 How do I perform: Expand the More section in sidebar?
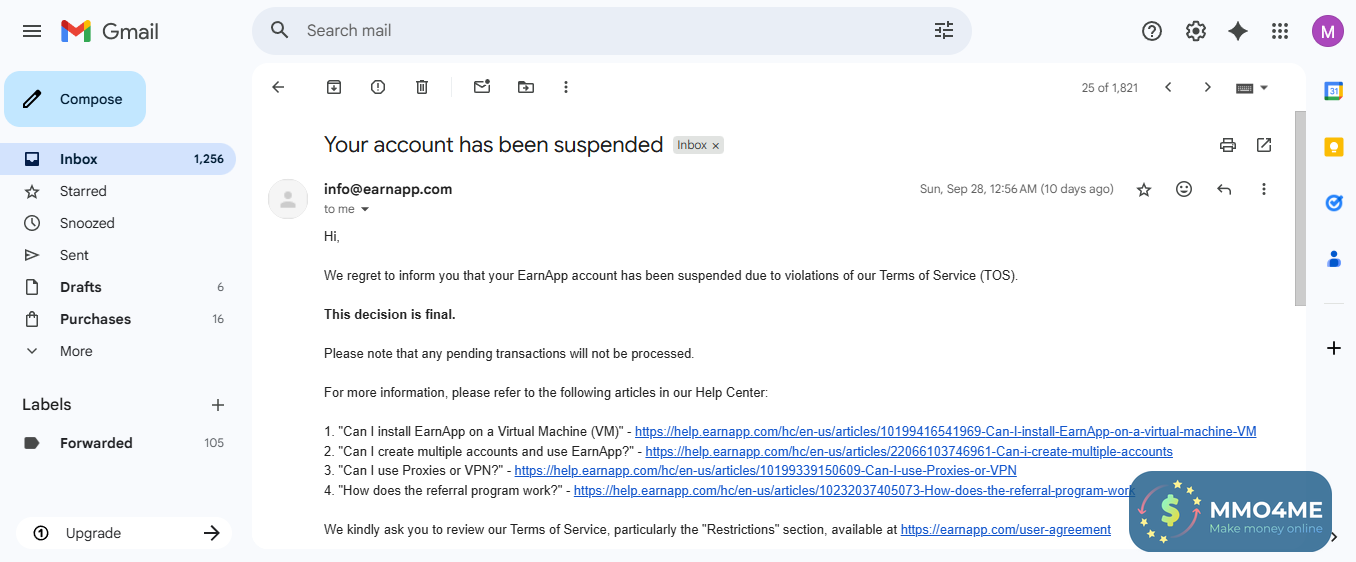click(76, 351)
